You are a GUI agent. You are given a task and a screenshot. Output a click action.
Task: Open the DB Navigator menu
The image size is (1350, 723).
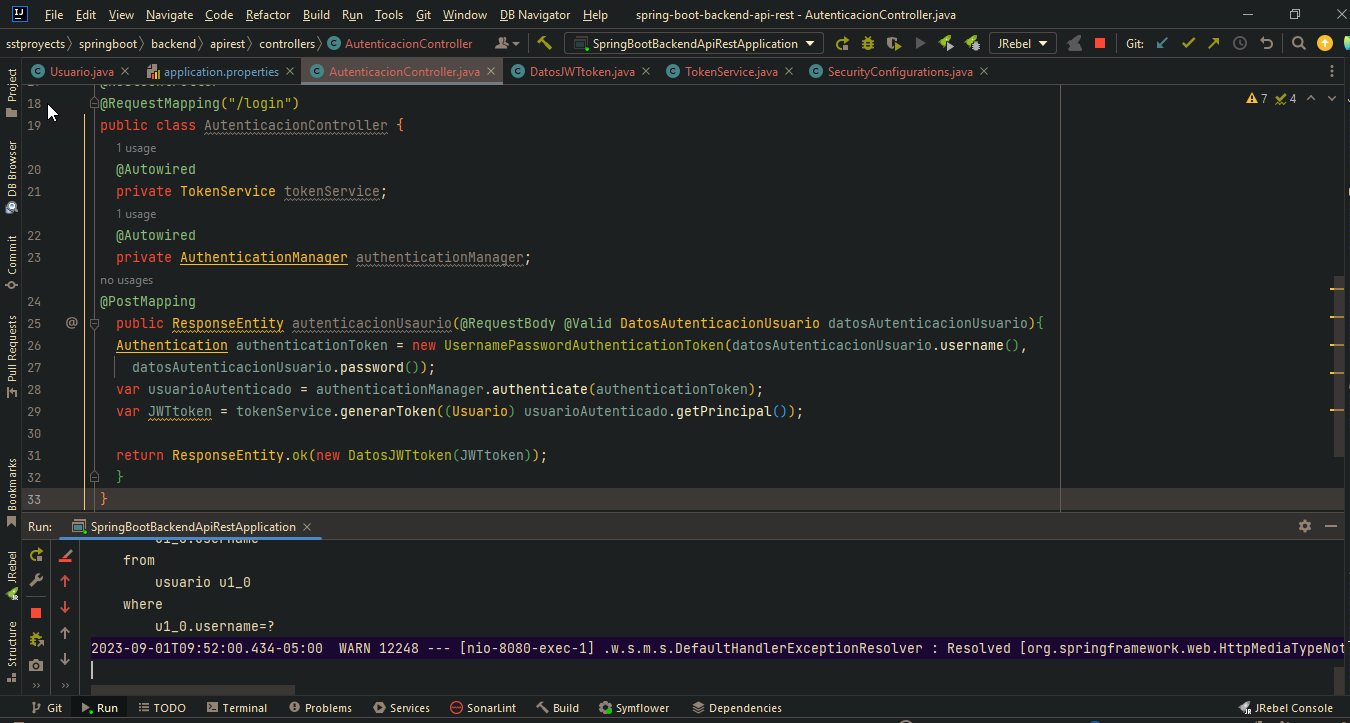[x=535, y=15]
